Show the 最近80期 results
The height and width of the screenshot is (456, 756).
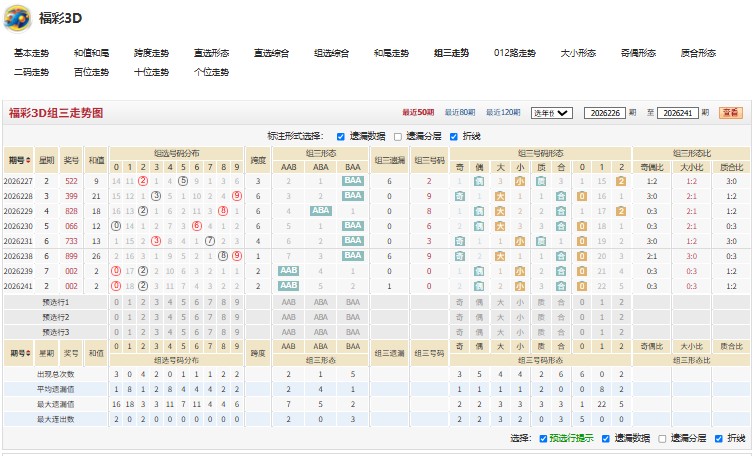459,112
